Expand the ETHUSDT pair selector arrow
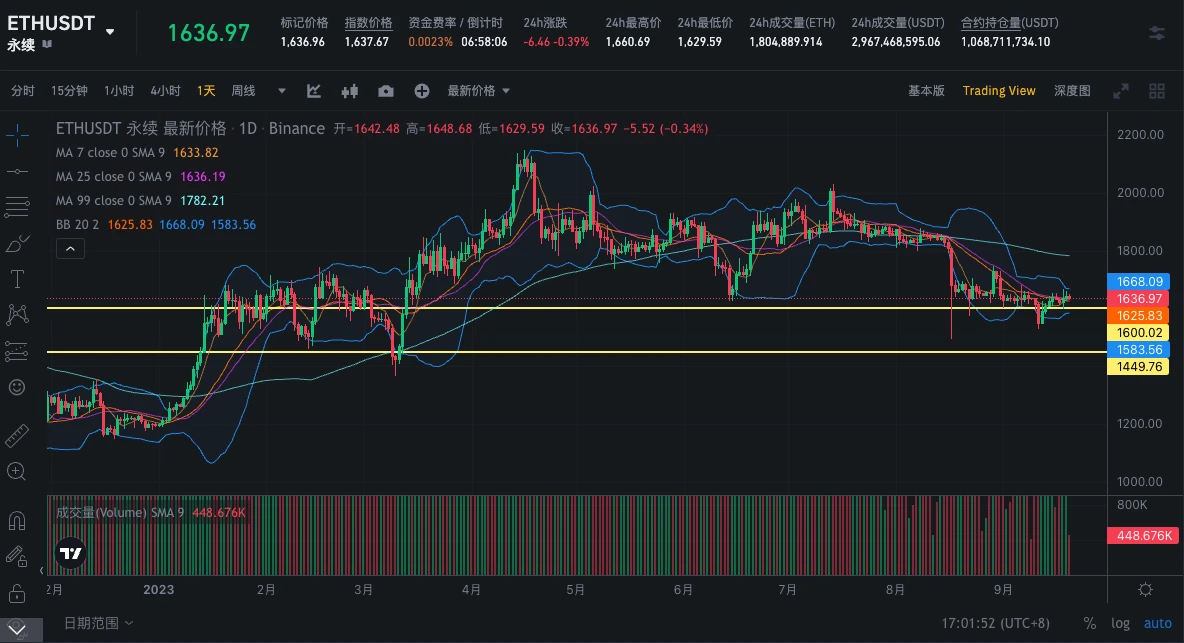 coord(110,32)
